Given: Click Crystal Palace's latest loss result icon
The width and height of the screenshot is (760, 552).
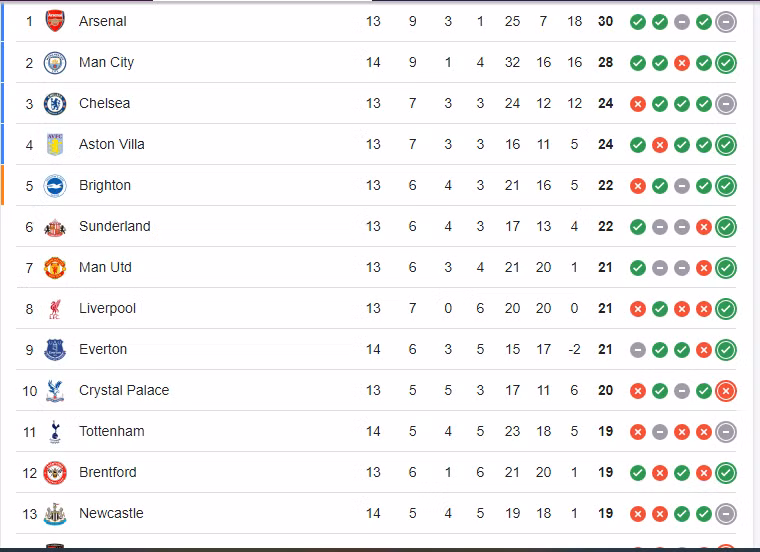Looking at the screenshot, I should (726, 390).
